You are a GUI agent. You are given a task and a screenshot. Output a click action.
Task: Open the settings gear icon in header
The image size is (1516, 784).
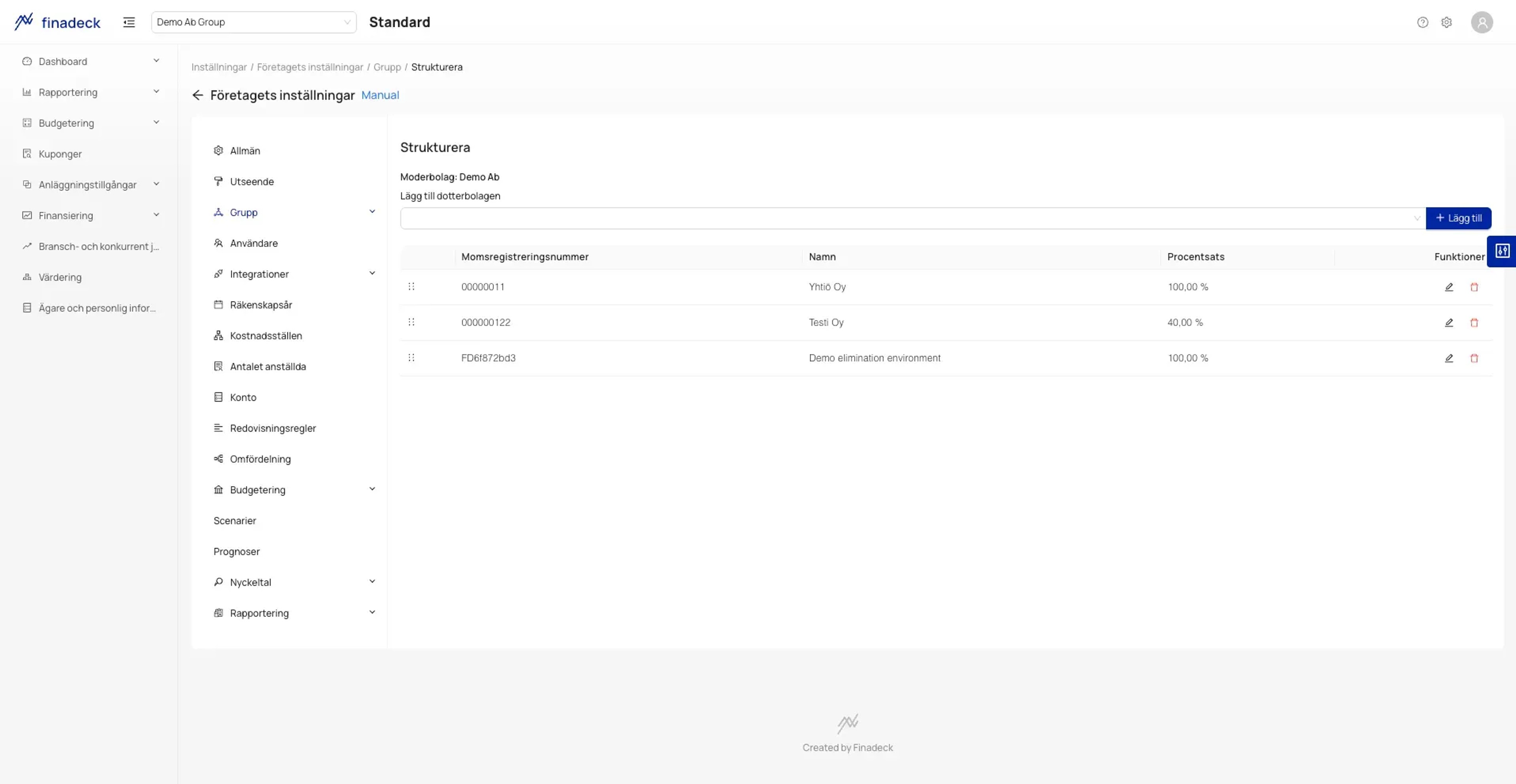pos(1447,22)
